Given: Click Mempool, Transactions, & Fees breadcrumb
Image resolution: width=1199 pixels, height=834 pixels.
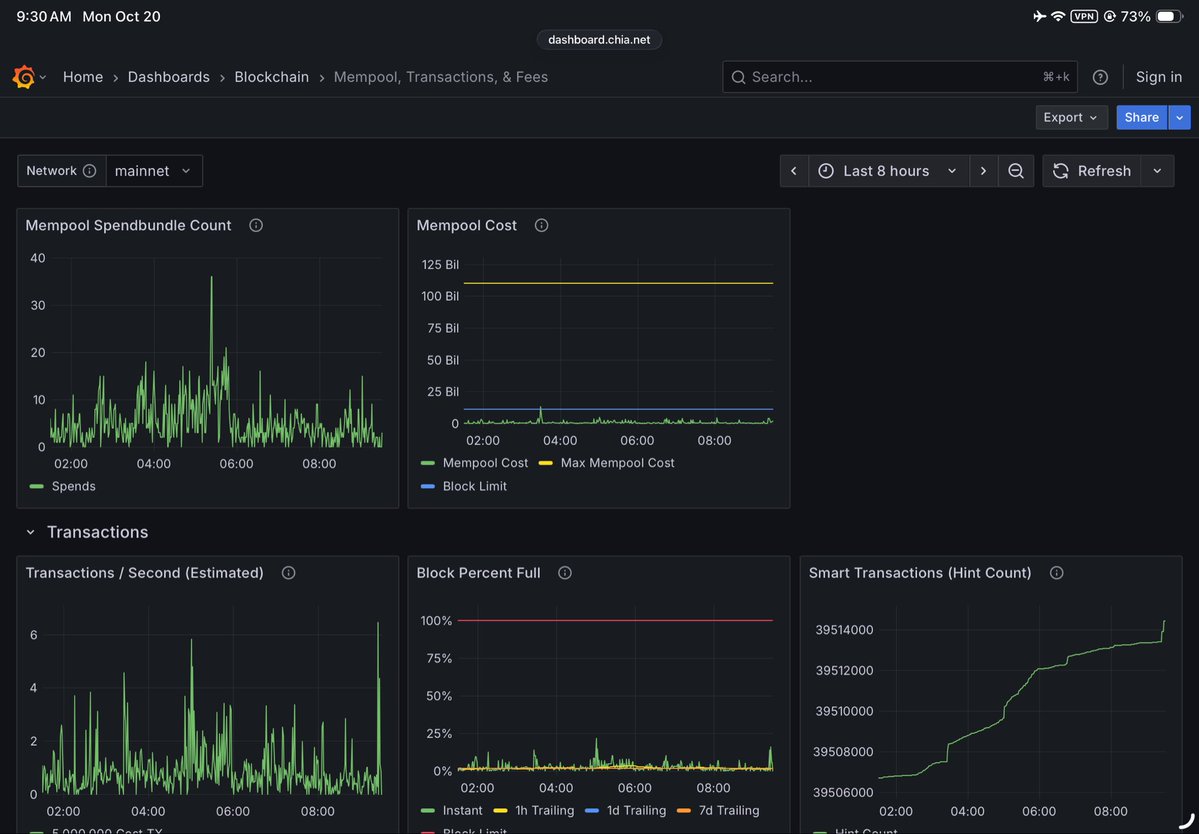Looking at the screenshot, I should [x=440, y=76].
